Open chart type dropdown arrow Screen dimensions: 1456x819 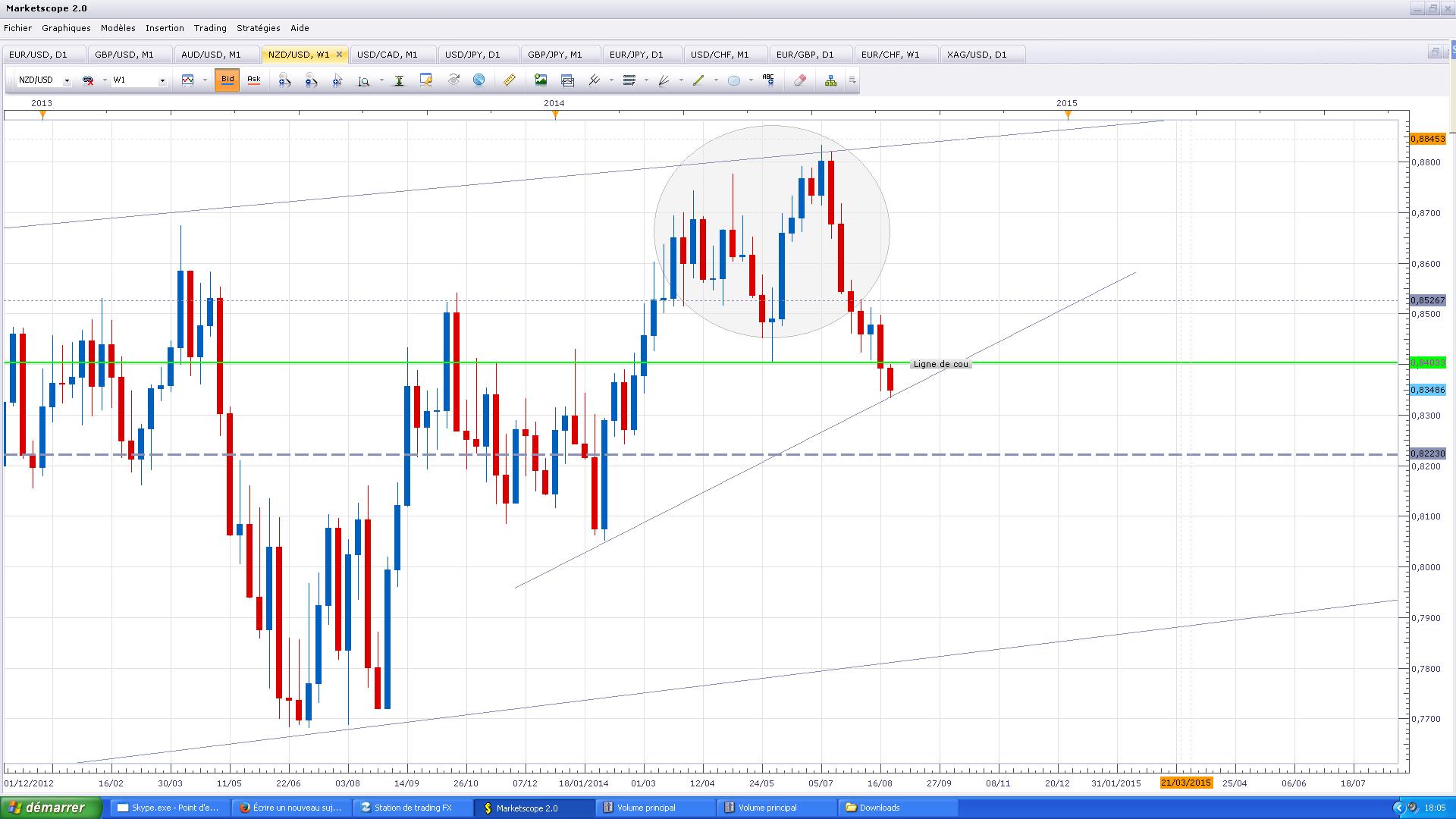click(204, 80)
